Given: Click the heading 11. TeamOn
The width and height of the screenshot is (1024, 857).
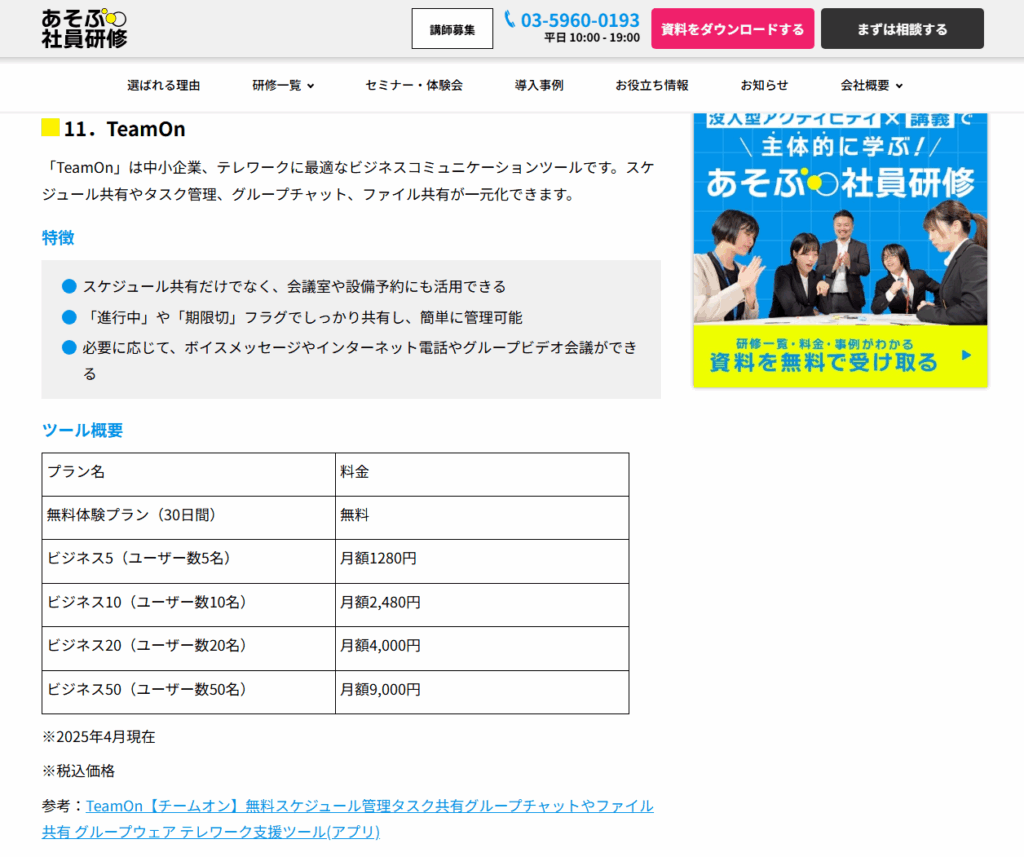Looking at the screenshot, I should [124, 129].
